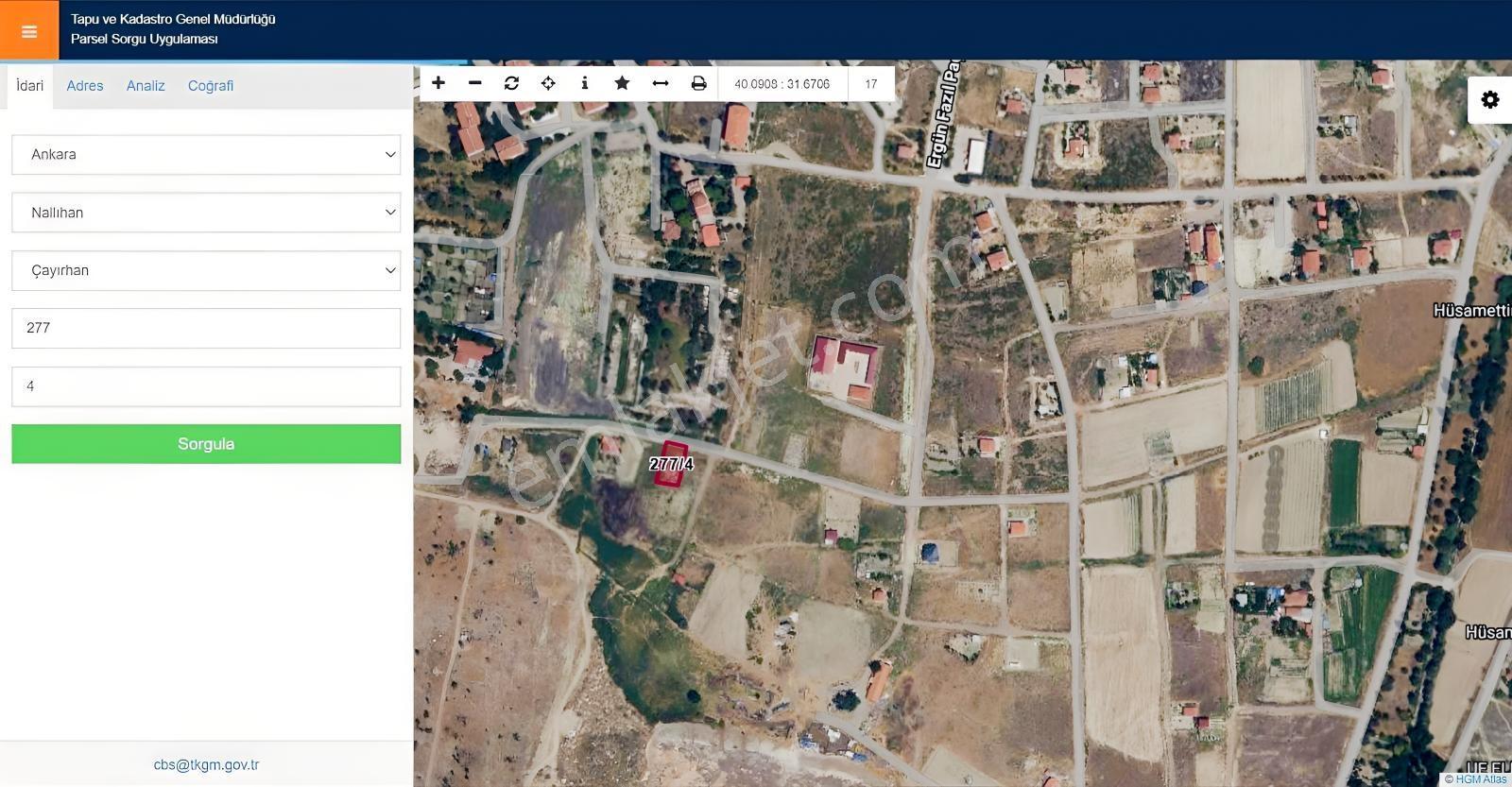Open the orange hamburger menu
This screenshot has width=1512, height=787.
pyautogui.click(x=29, y=31)
